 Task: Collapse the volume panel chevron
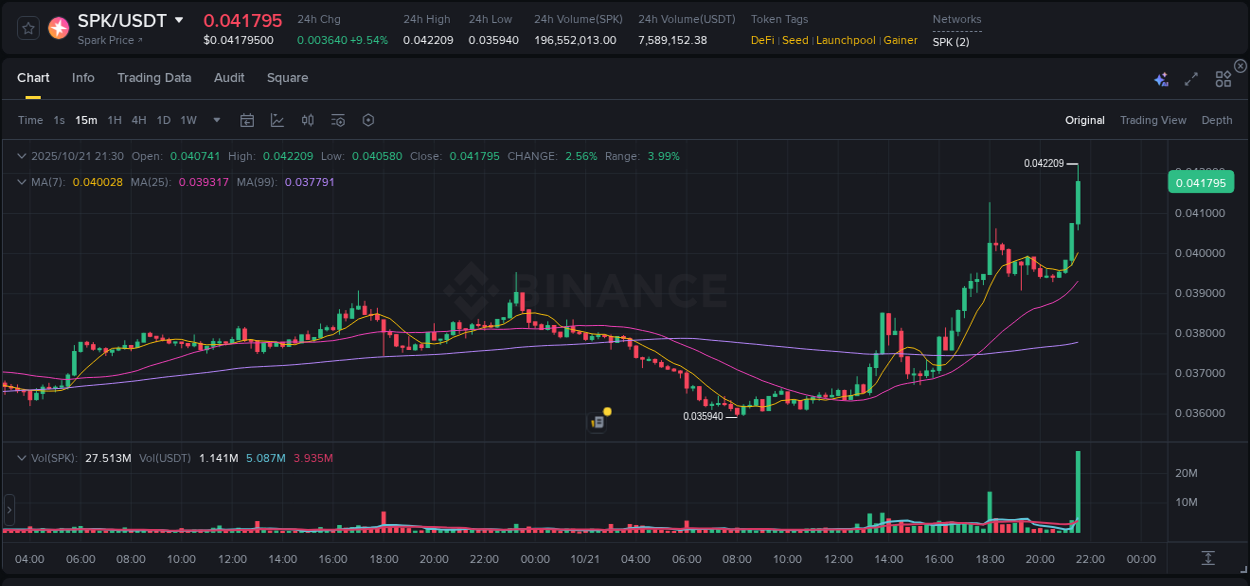(22, 457)
